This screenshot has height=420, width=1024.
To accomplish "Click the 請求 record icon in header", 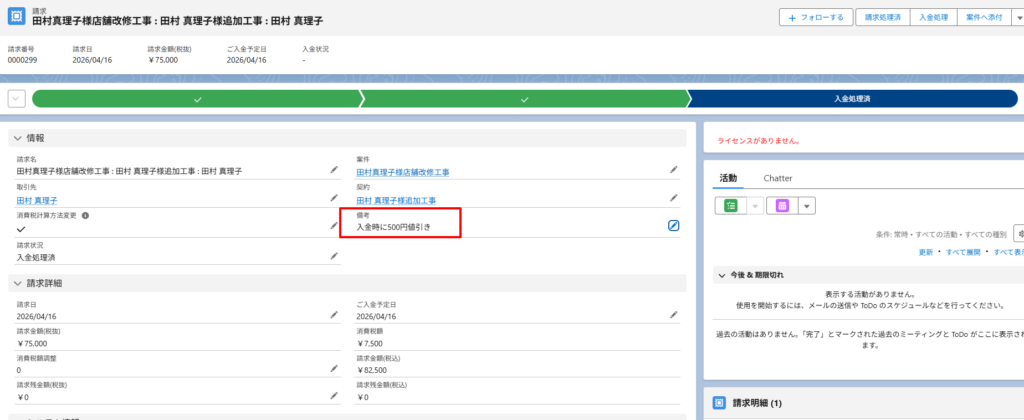I will coord(17,17).
